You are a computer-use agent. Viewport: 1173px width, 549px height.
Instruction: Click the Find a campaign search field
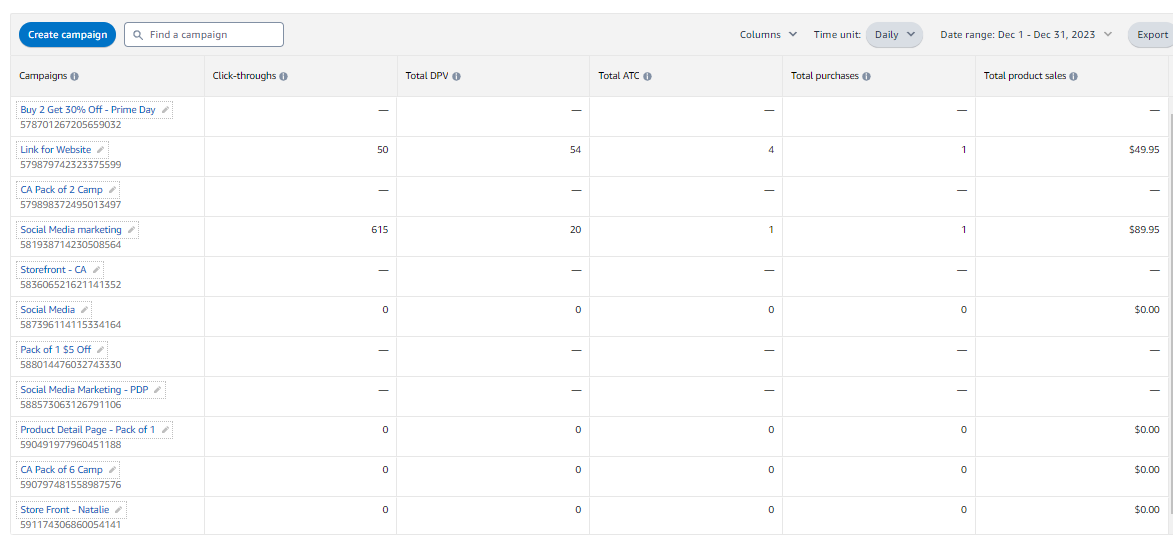[x=212, y=35]
